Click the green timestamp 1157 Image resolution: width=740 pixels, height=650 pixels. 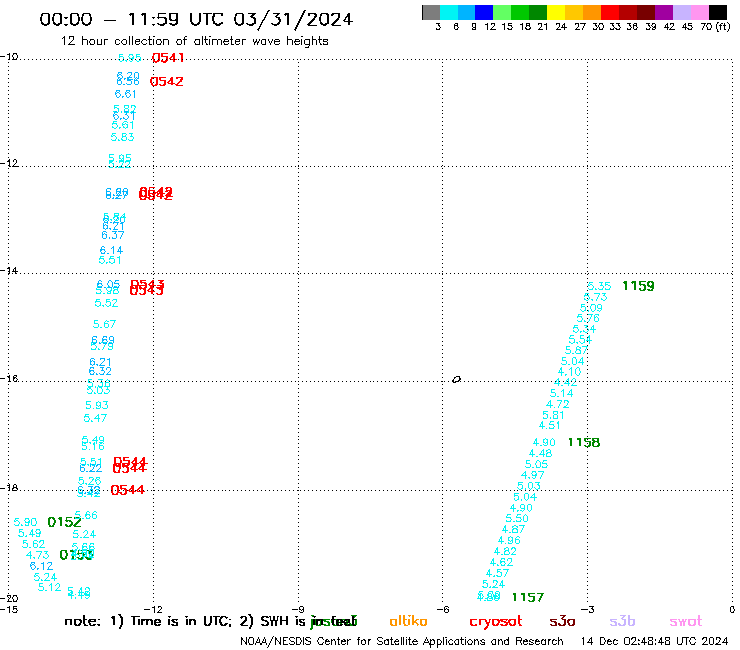click(528, 598)
